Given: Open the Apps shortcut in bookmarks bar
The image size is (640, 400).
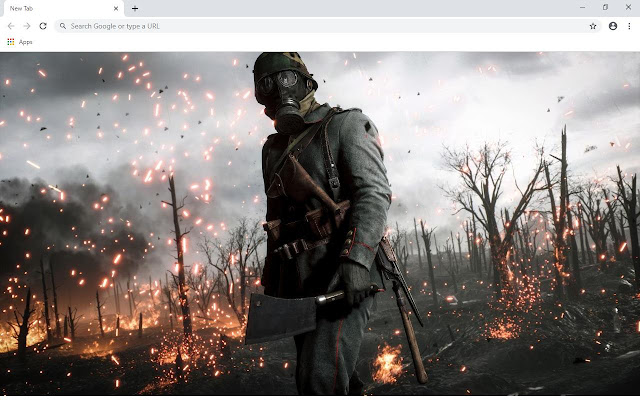Looking at the screenshot, I should coord(20,42).
